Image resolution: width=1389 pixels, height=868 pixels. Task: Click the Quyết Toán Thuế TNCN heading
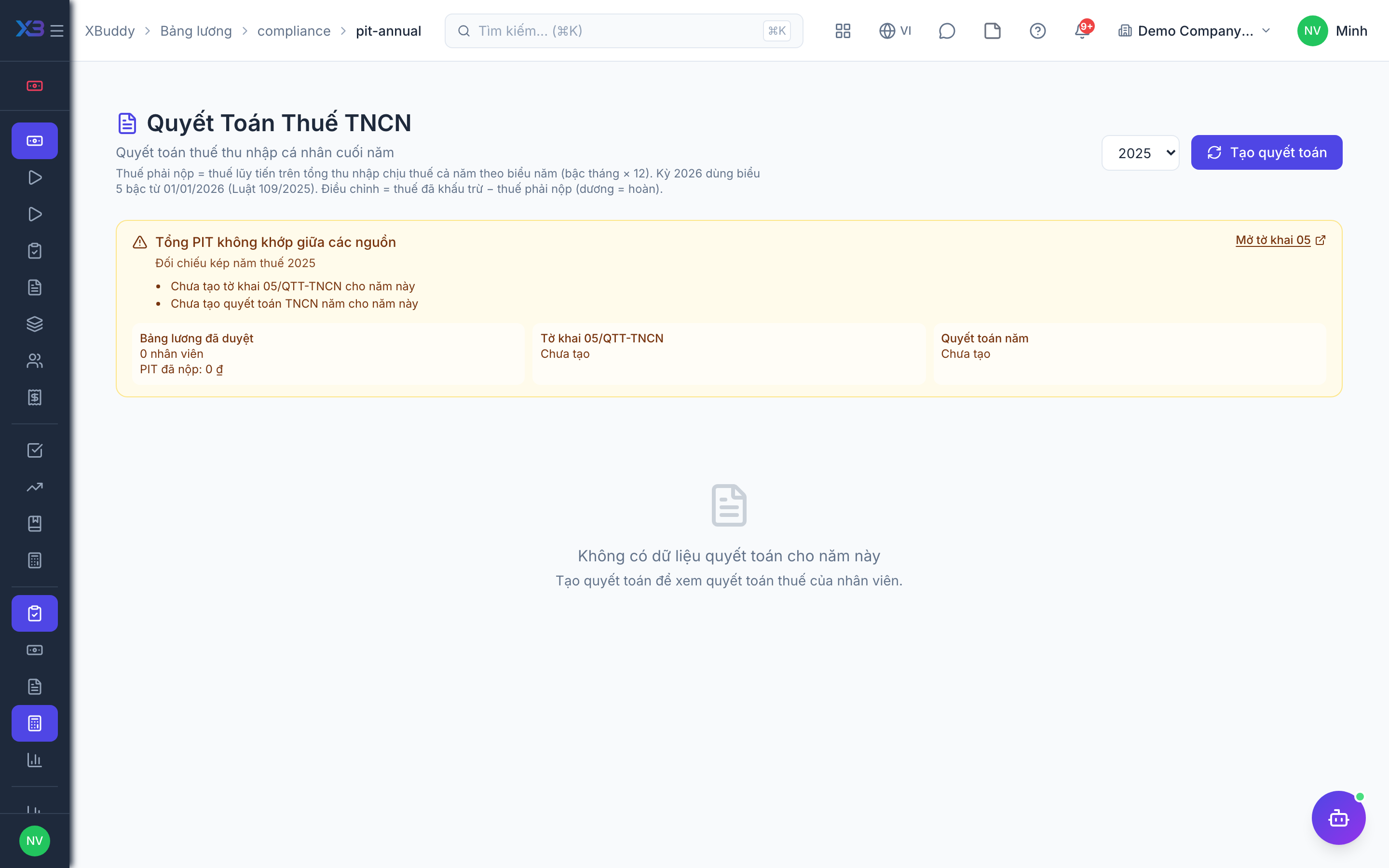pos(279,123)
